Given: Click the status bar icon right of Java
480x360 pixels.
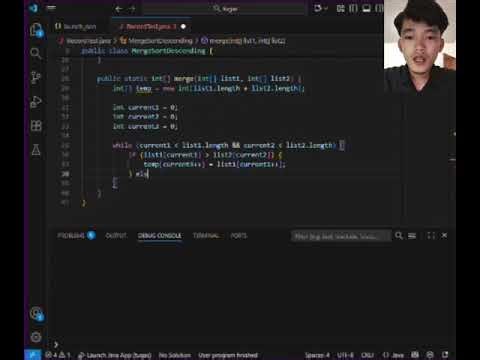Looking at the screenshot, I should [415, 355].
